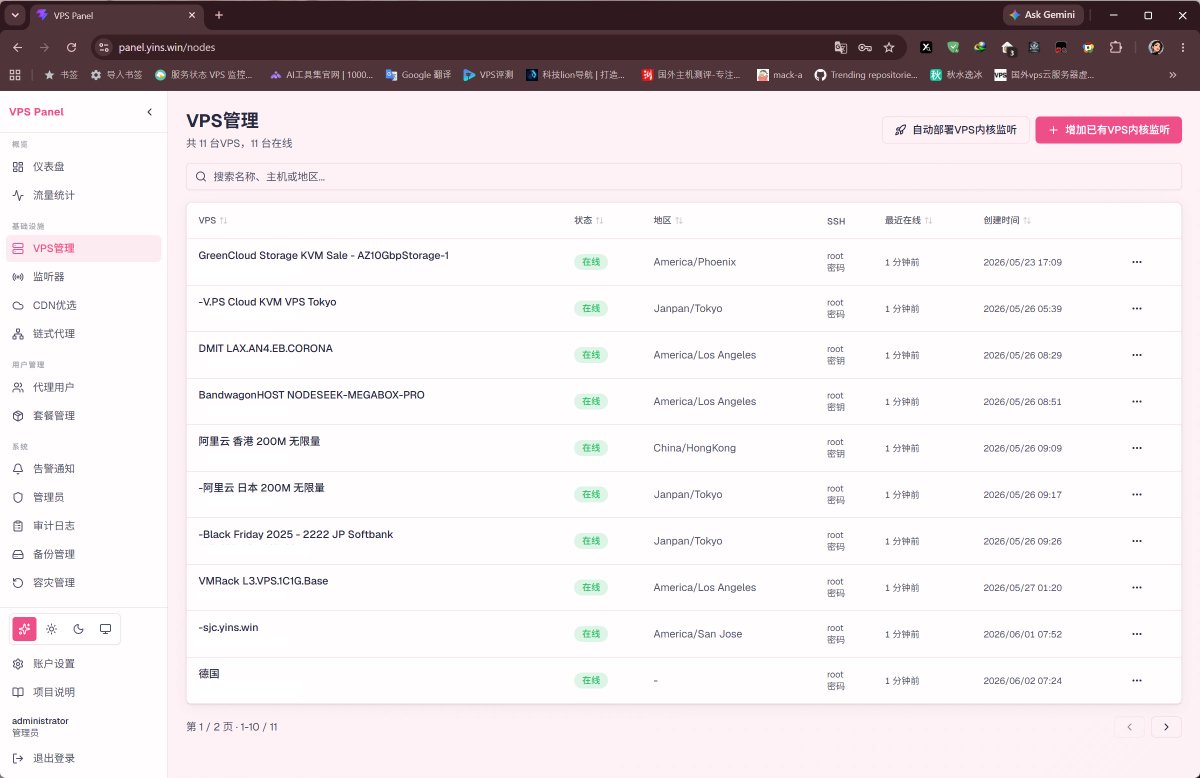Open 监听器 in sidebar

[83, 277]
